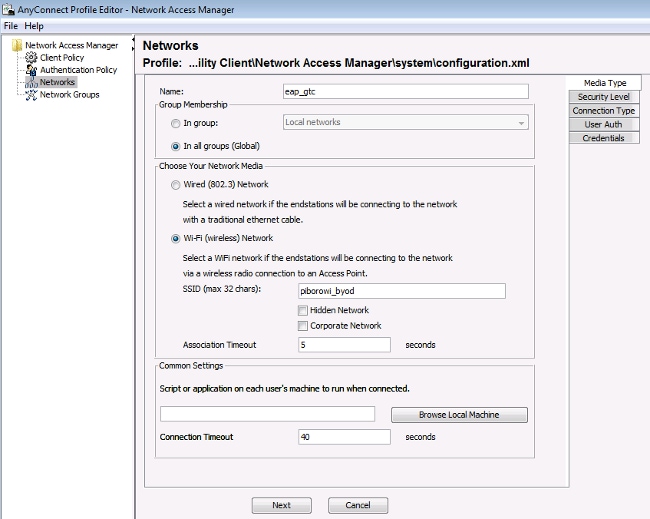This screenshot has height=519, width=650.
Task: Click the Next button
Action: [x=281, y=505]
